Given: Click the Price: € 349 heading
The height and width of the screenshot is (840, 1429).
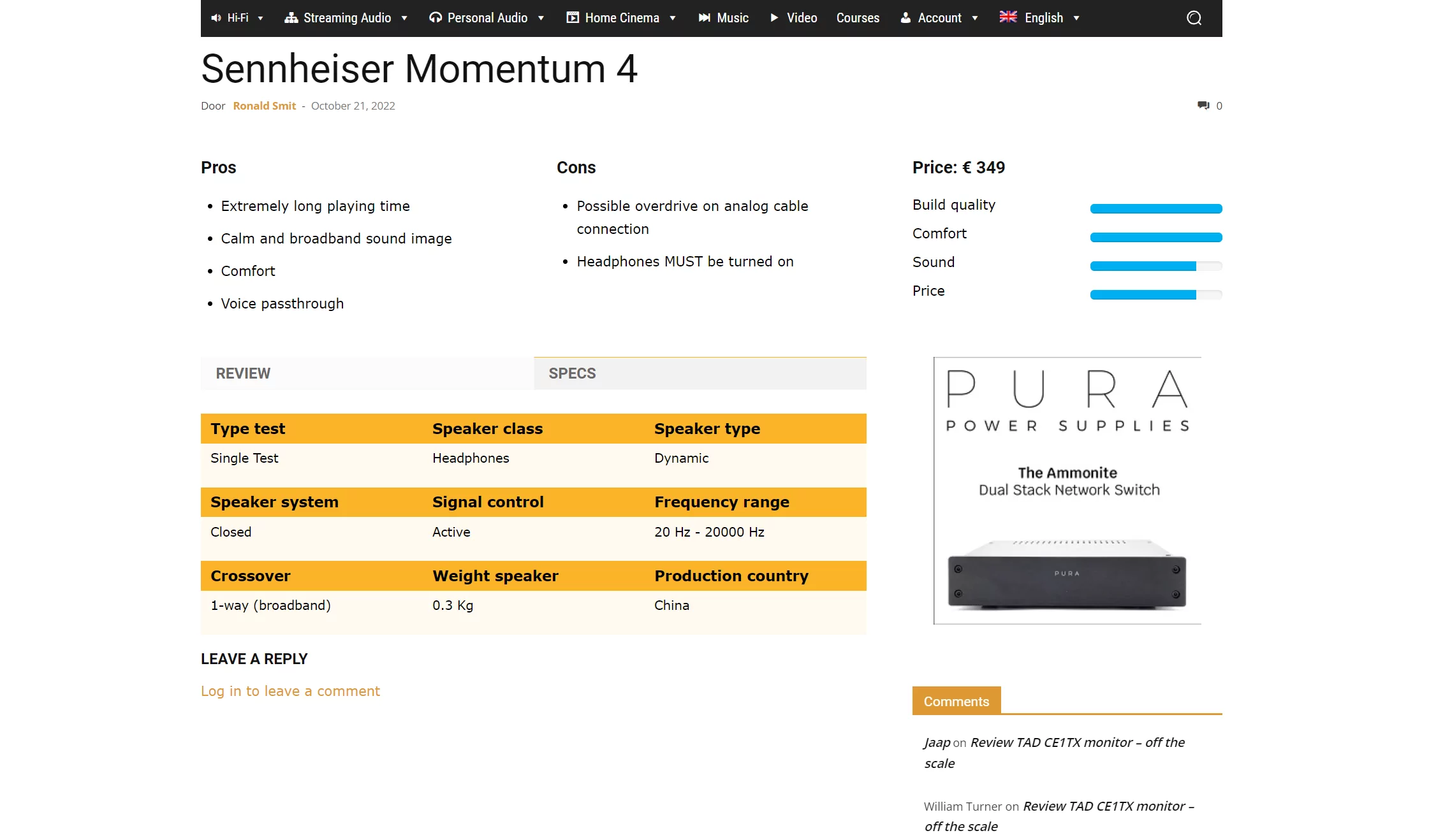Looking at the screenshot, I should click(958, 168).
